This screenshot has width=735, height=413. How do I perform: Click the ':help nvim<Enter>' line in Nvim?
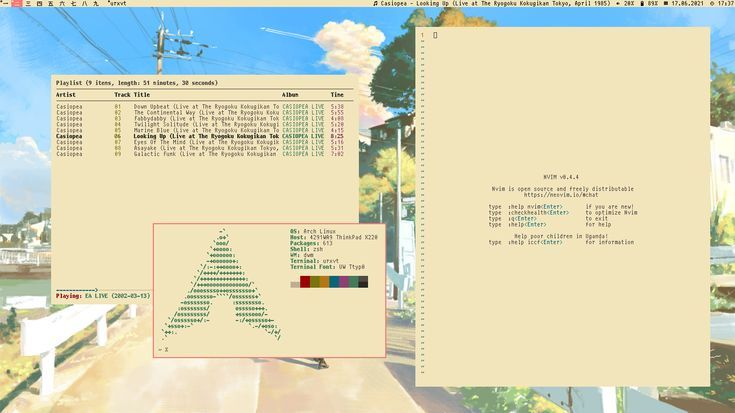coord(561,207)
